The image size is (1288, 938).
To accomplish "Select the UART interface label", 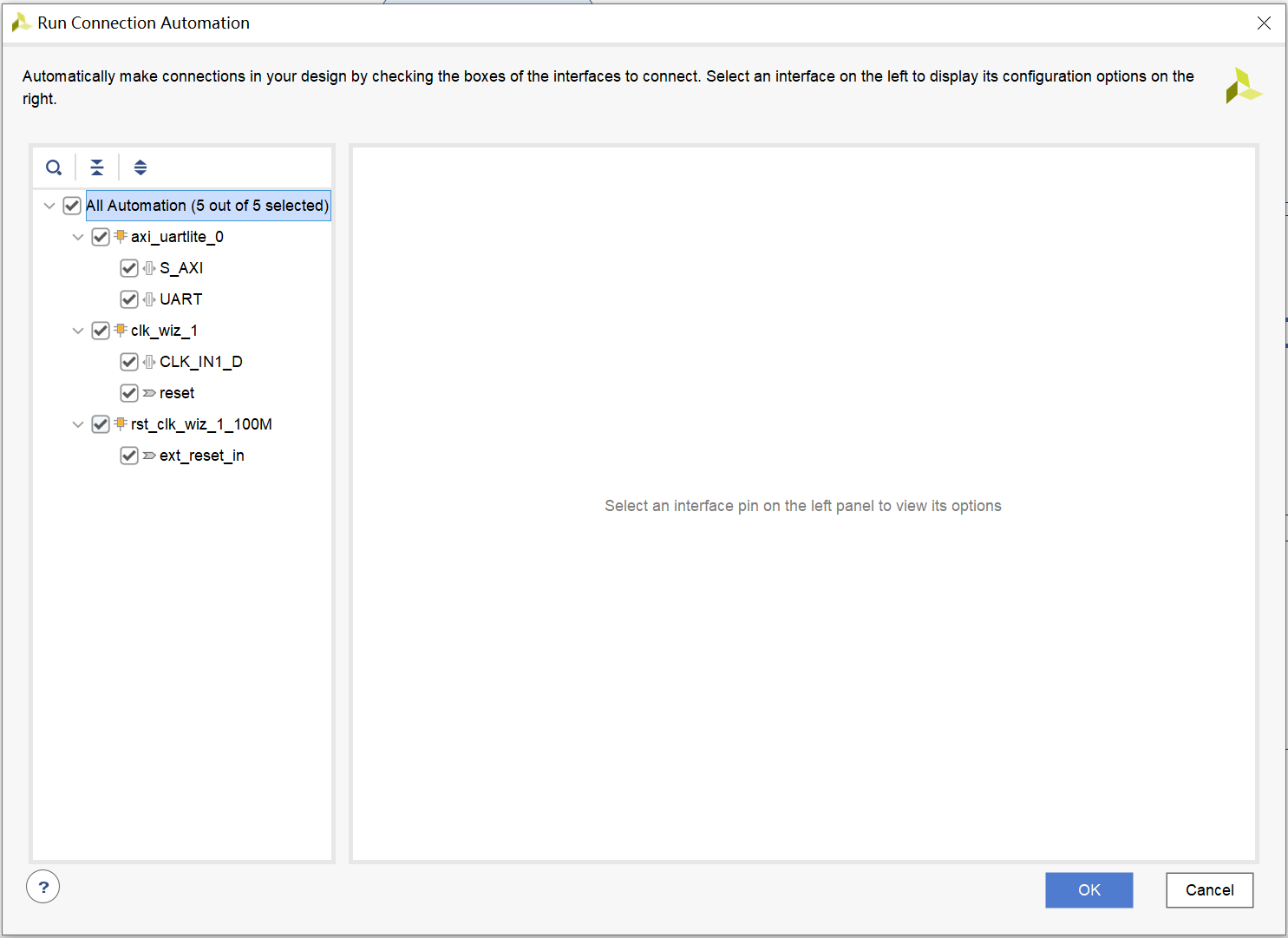I will tap(181, 299).
